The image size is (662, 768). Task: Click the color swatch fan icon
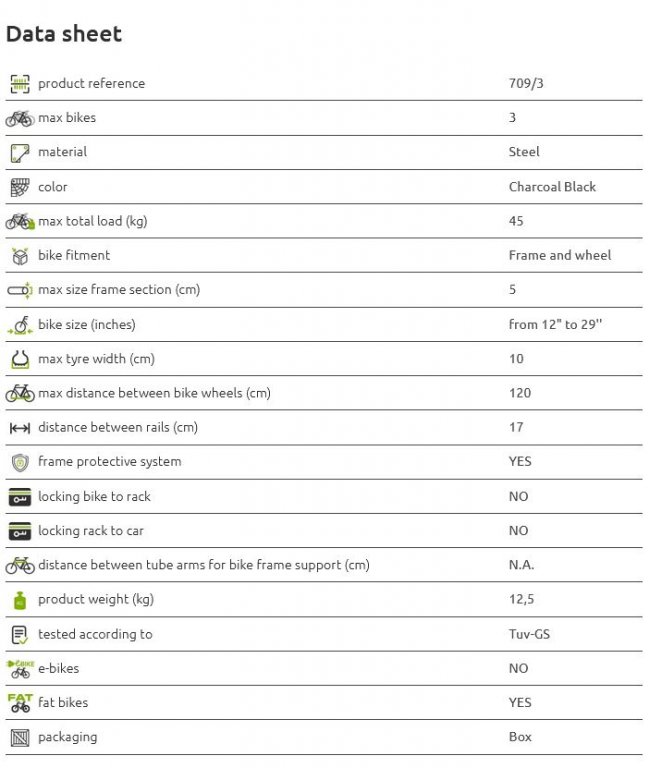tap(20, 187)
